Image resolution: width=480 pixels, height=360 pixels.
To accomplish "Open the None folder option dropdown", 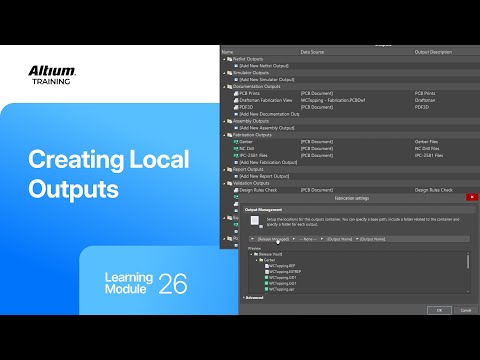I will point(308,239).
